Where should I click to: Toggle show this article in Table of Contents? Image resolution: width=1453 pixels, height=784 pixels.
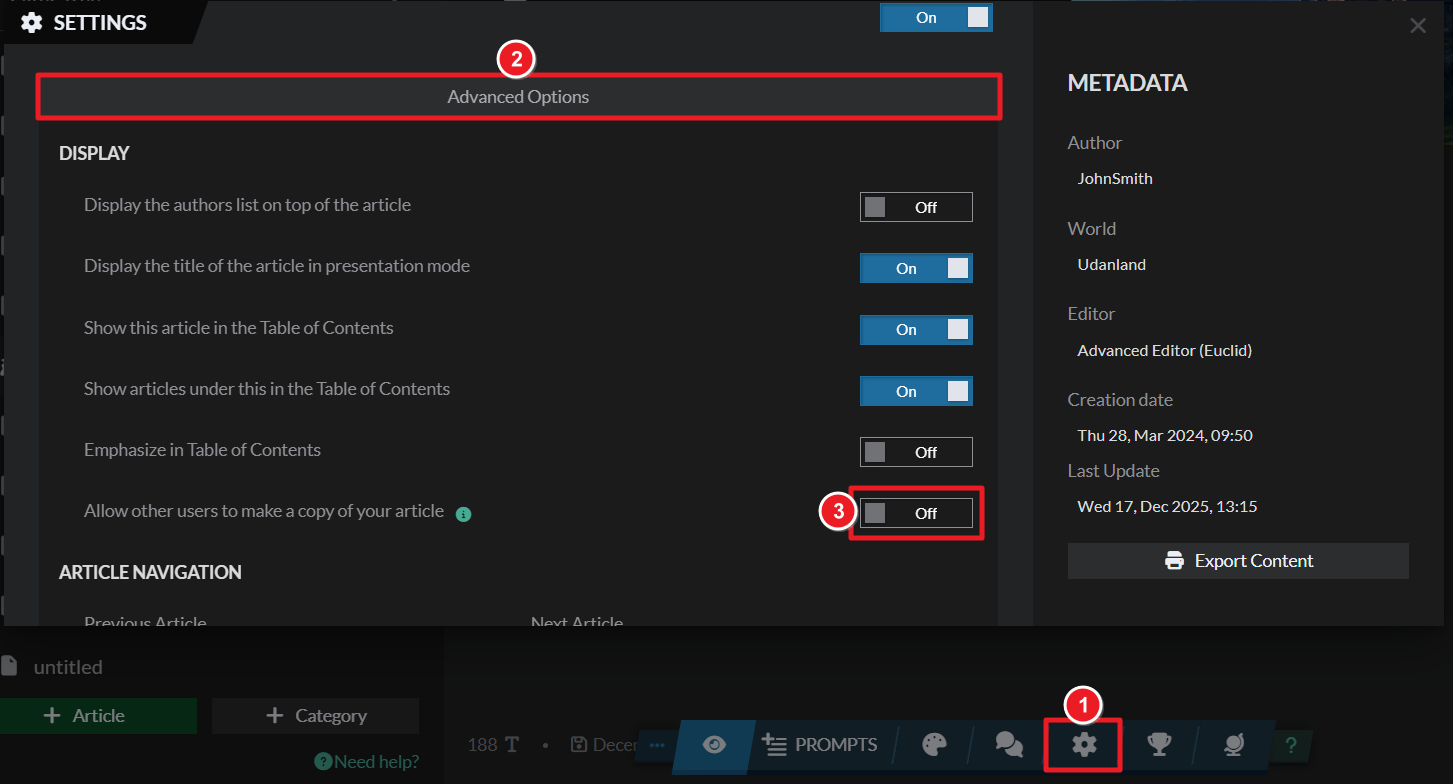tap(916, 330)
